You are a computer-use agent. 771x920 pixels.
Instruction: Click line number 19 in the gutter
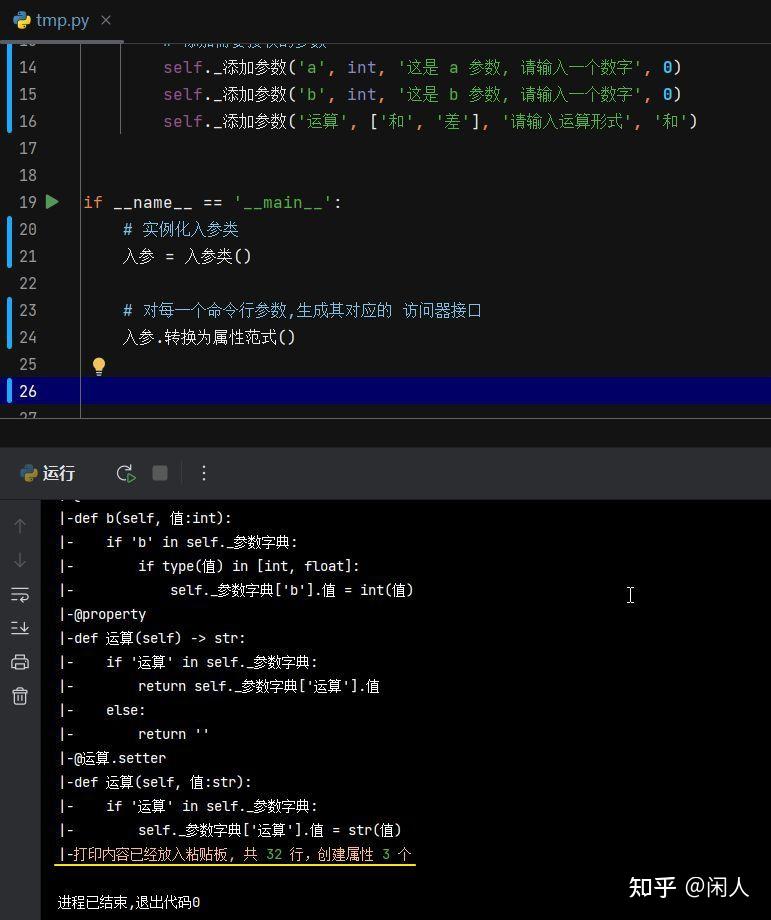click(x=28, y=202)
